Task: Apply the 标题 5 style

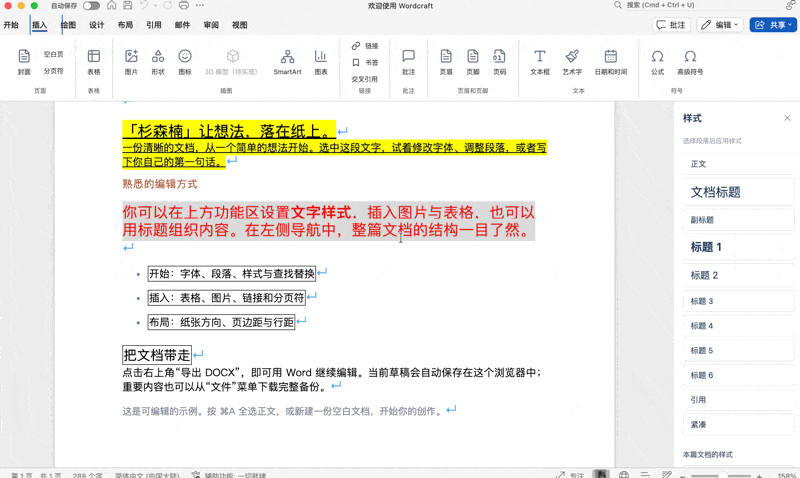Action: [738, 350]
